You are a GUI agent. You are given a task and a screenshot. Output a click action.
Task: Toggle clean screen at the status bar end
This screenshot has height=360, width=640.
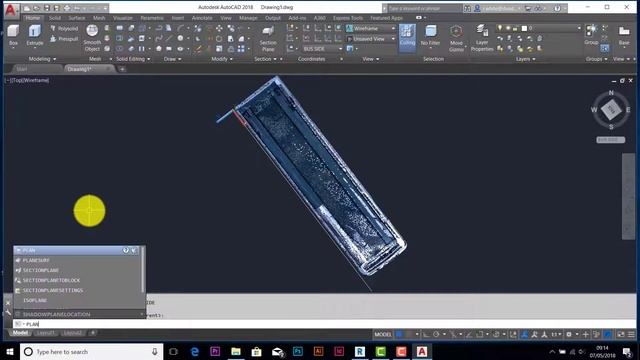pos(621,334)
